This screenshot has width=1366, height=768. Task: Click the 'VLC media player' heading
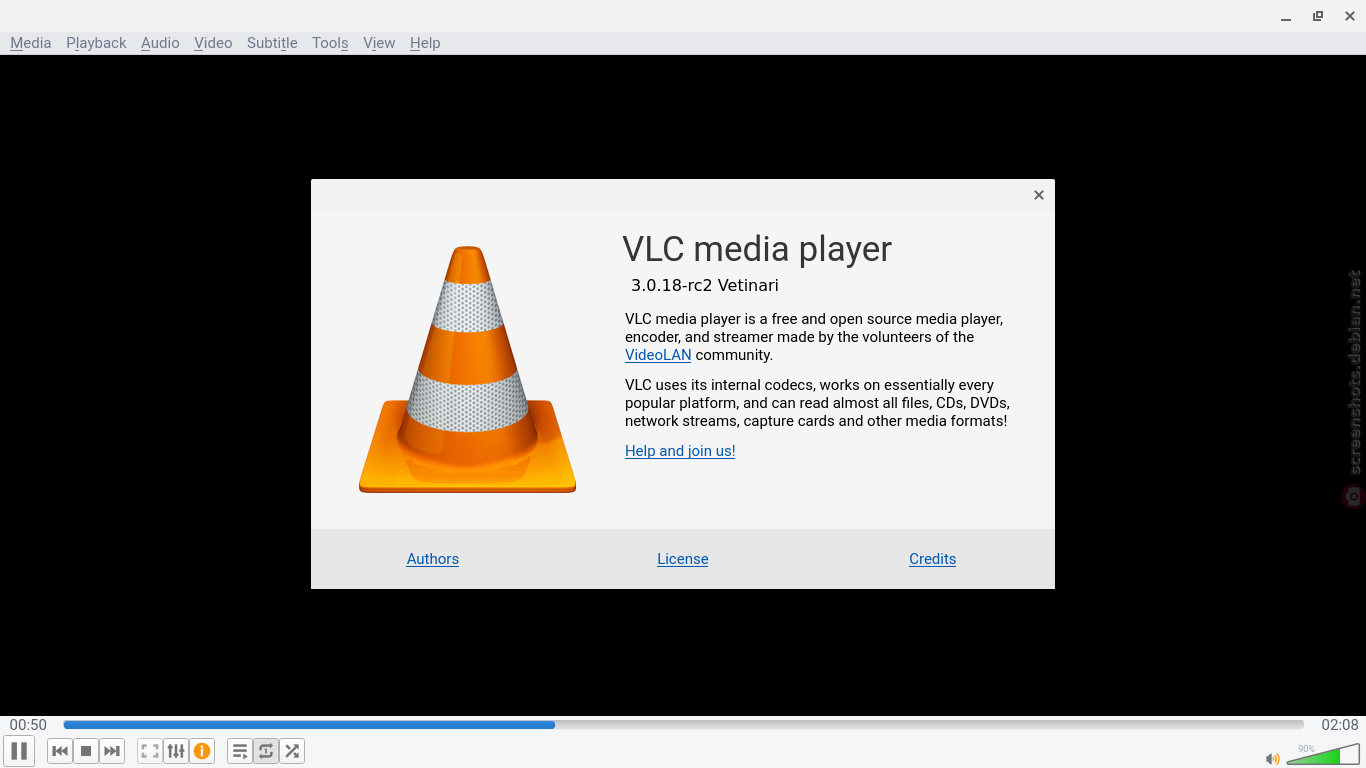[757, 249]
